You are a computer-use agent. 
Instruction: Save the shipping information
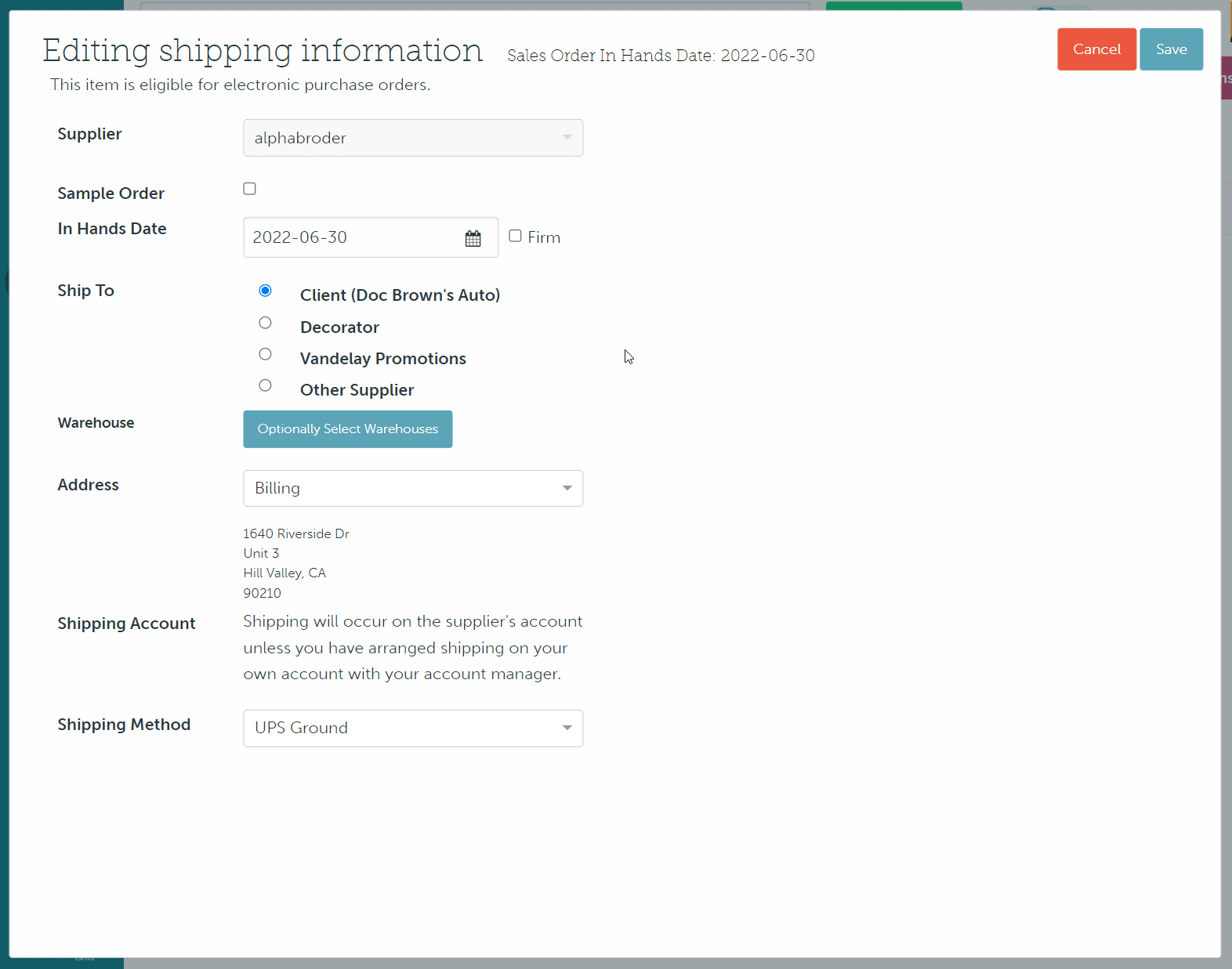pos(1171,49)
